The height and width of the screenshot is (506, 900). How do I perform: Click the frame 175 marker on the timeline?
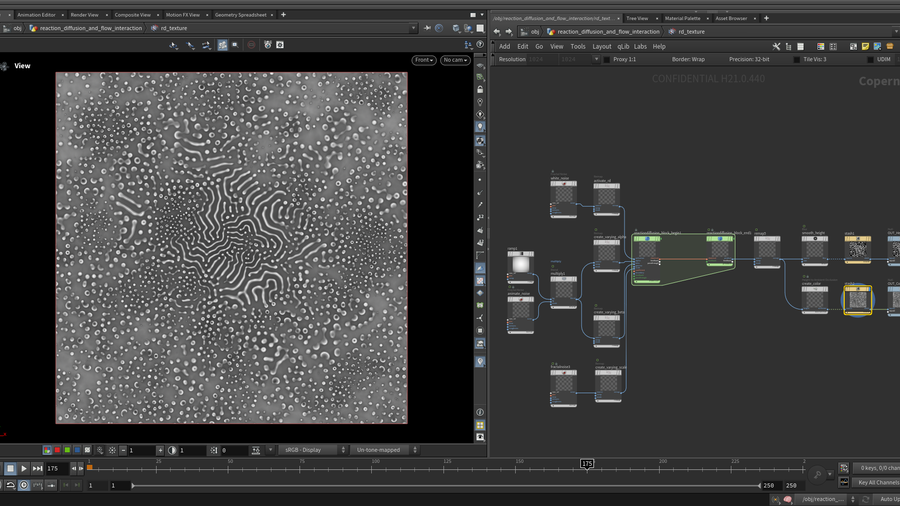587,464
